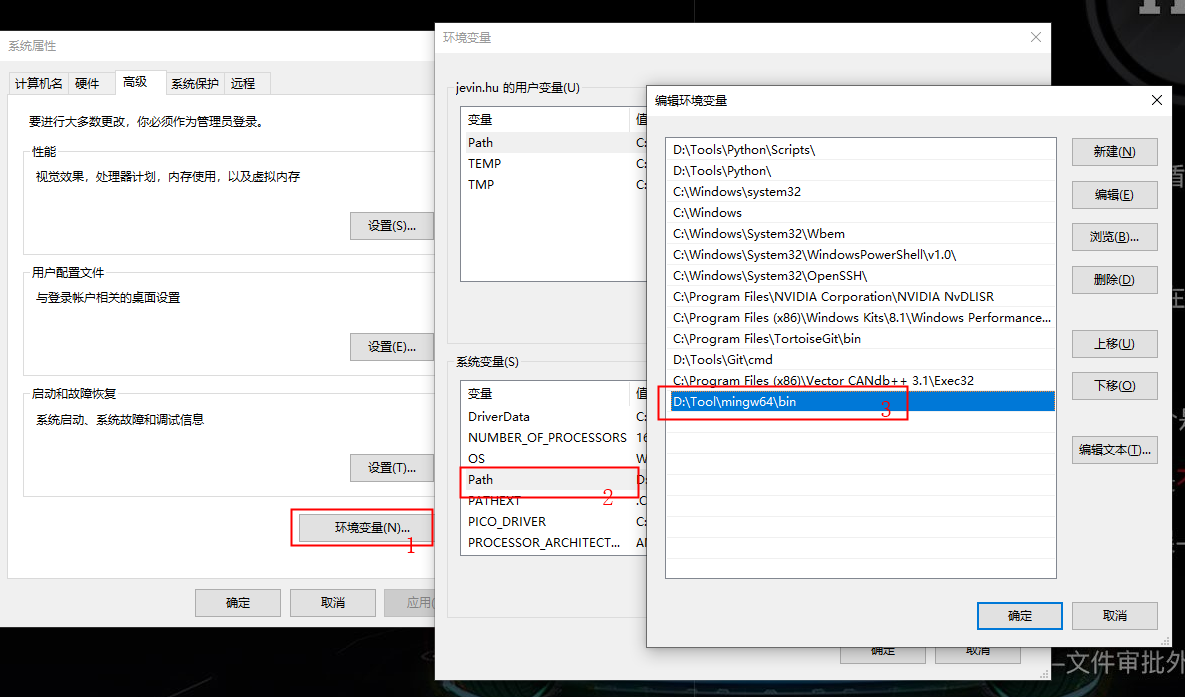1185x697 pixels.
Task: Click 删除(D) button
Action: click(1114, 280)
